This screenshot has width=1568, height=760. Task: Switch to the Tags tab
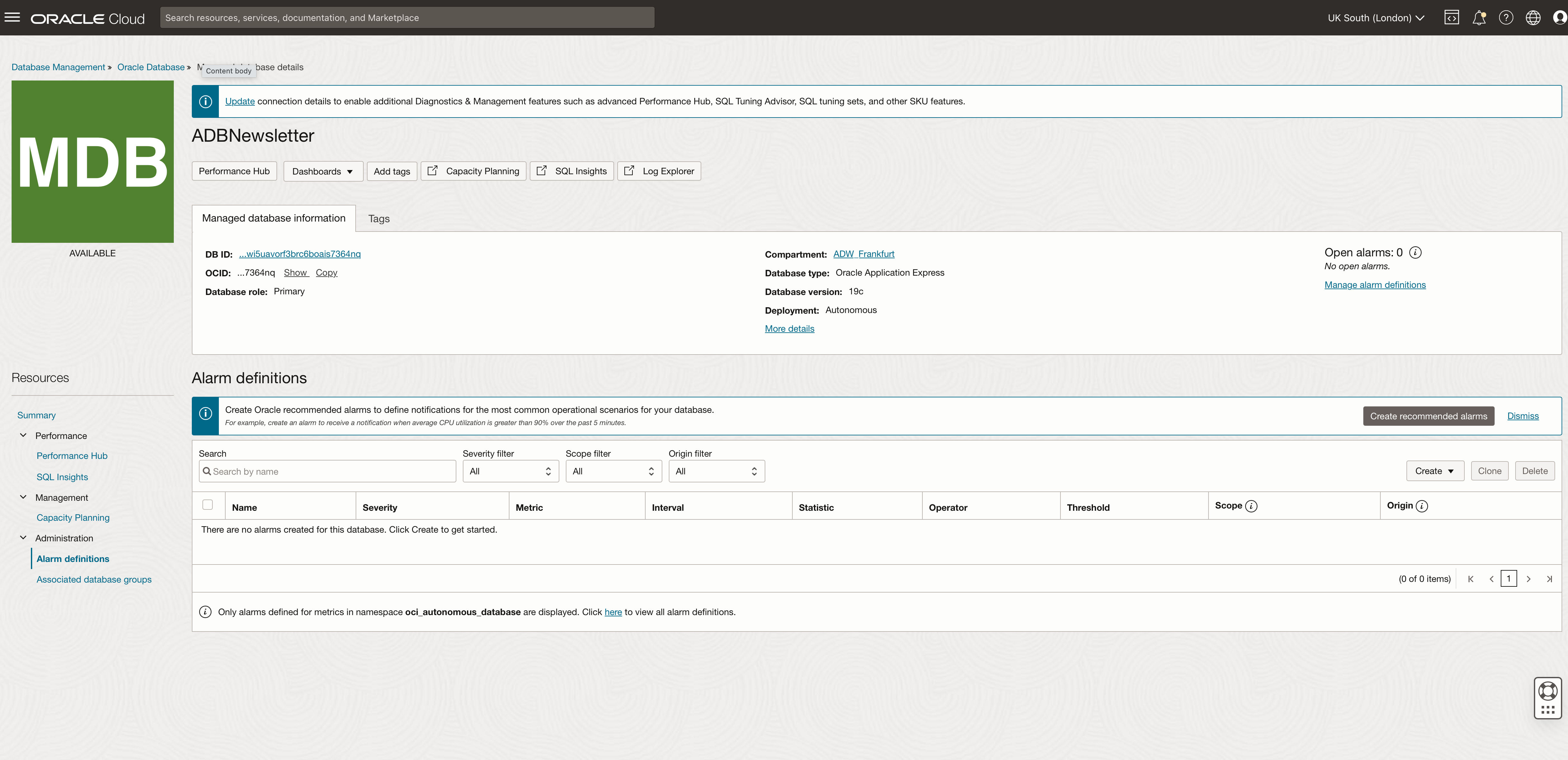[x=378, y=219]
